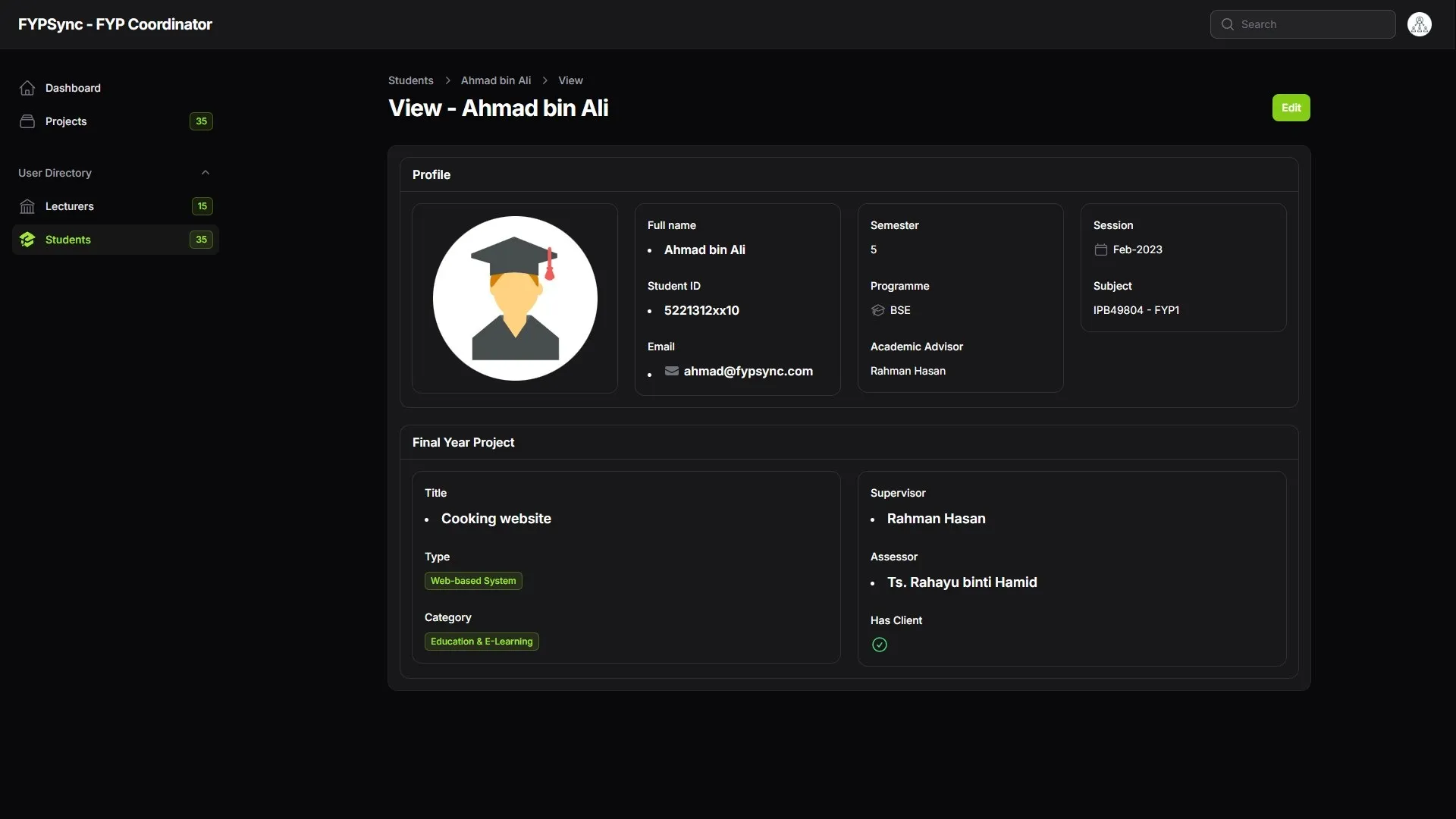Go to Students breadcrumb link

410,80
